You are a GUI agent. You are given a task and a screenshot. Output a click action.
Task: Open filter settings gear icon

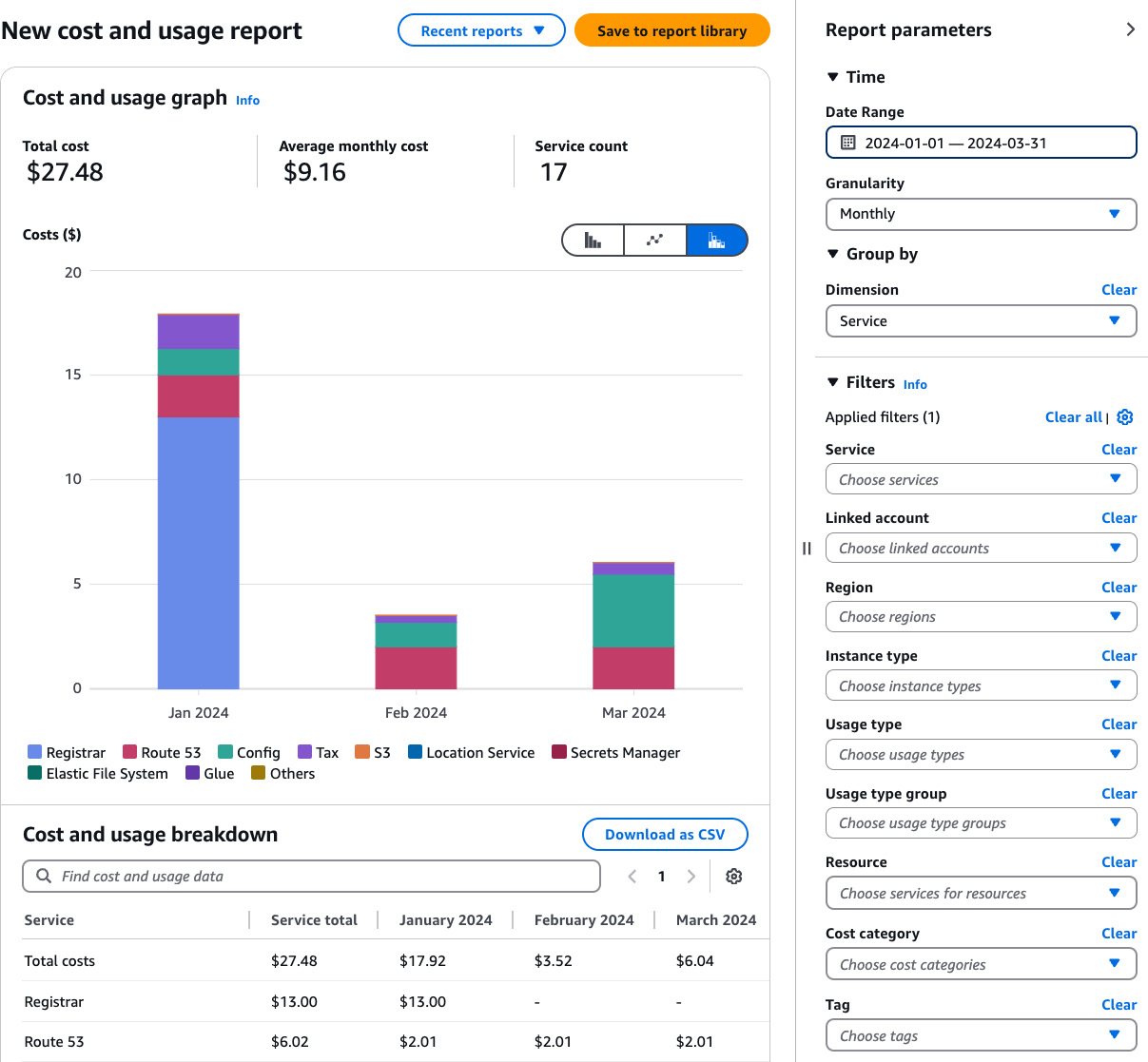tap(1125, 417)
